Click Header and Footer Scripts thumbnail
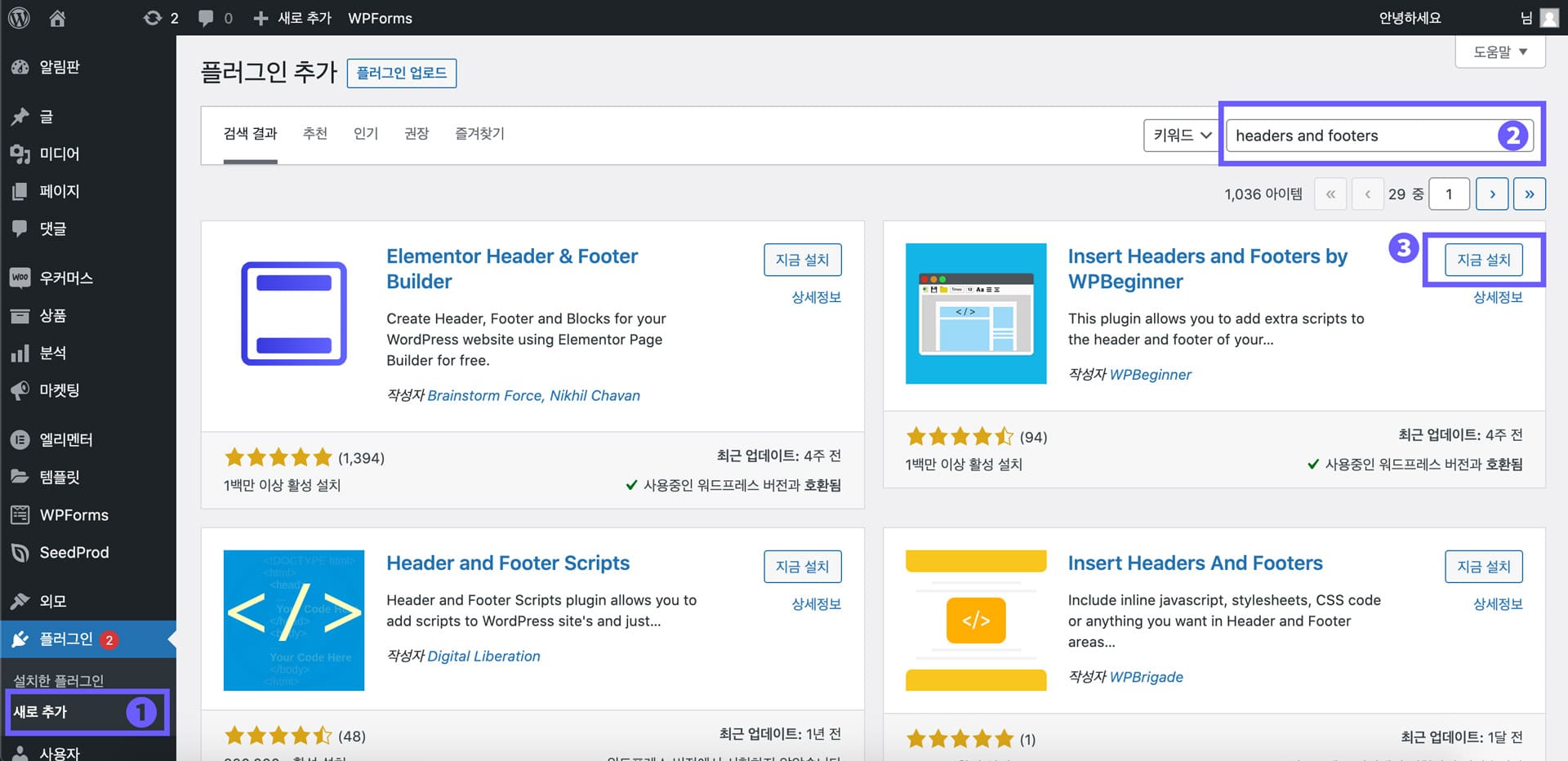The height and width of the screenshot is (761, 1568). tap(294, 621)
